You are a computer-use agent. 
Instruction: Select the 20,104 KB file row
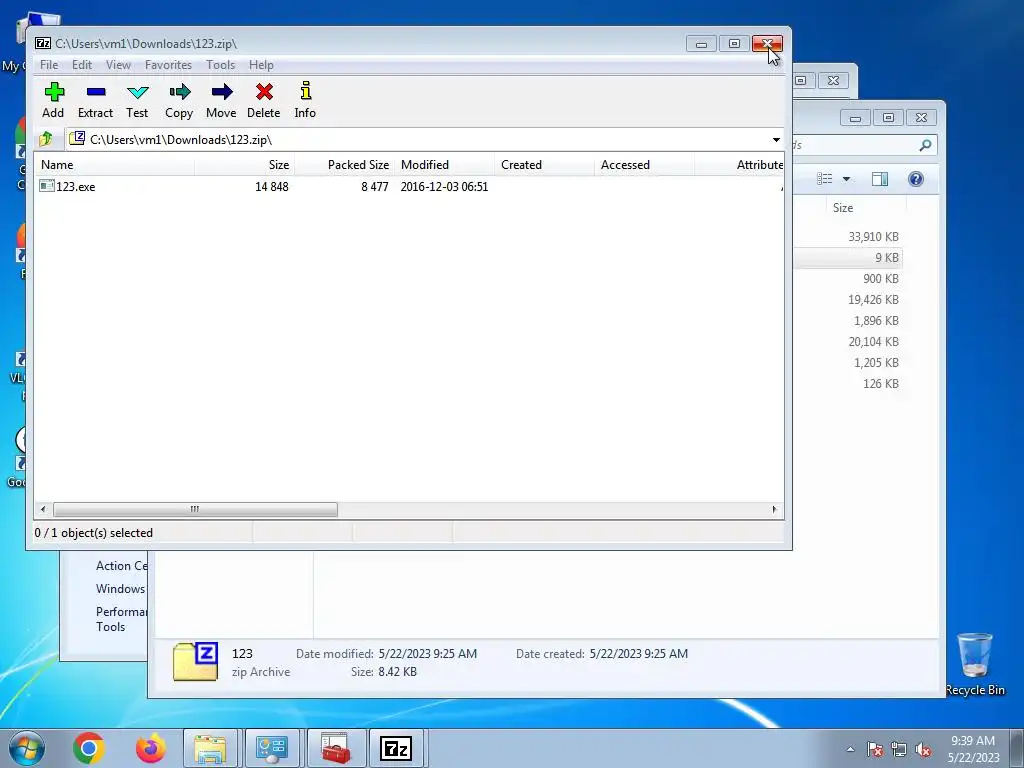tap(873, 341)
